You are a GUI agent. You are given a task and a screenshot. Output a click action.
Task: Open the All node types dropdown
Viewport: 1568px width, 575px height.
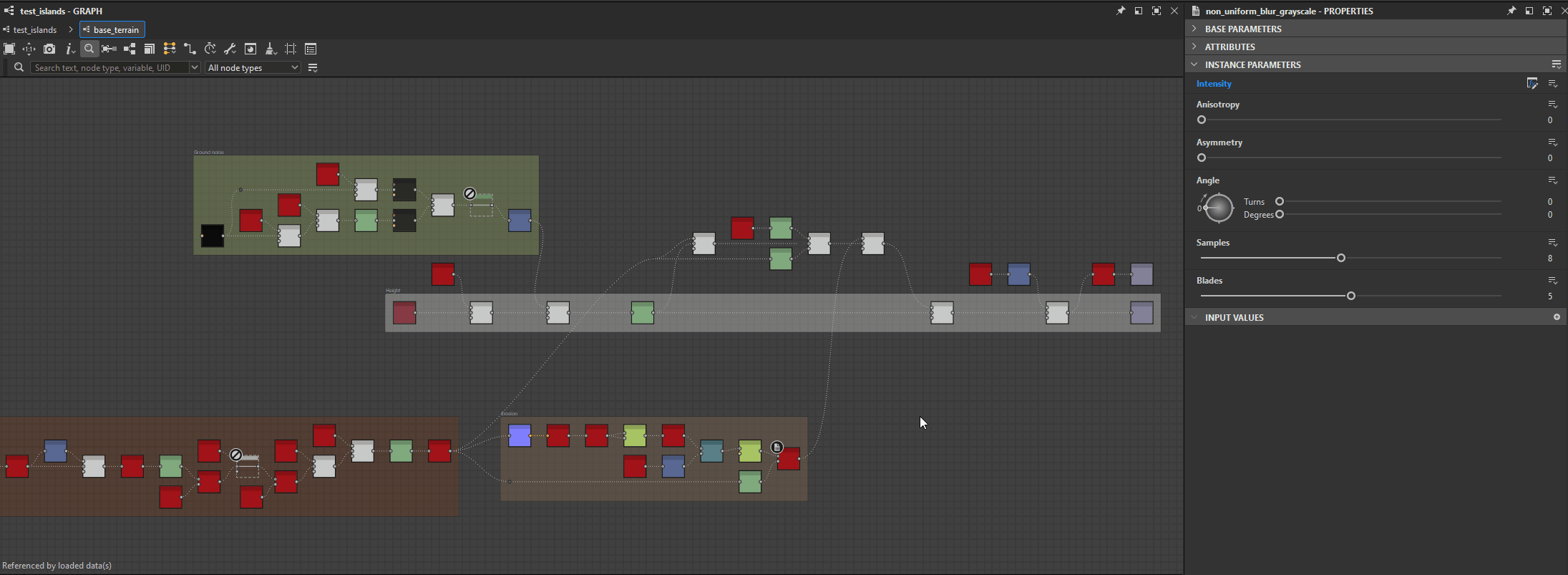pos(253,67)
